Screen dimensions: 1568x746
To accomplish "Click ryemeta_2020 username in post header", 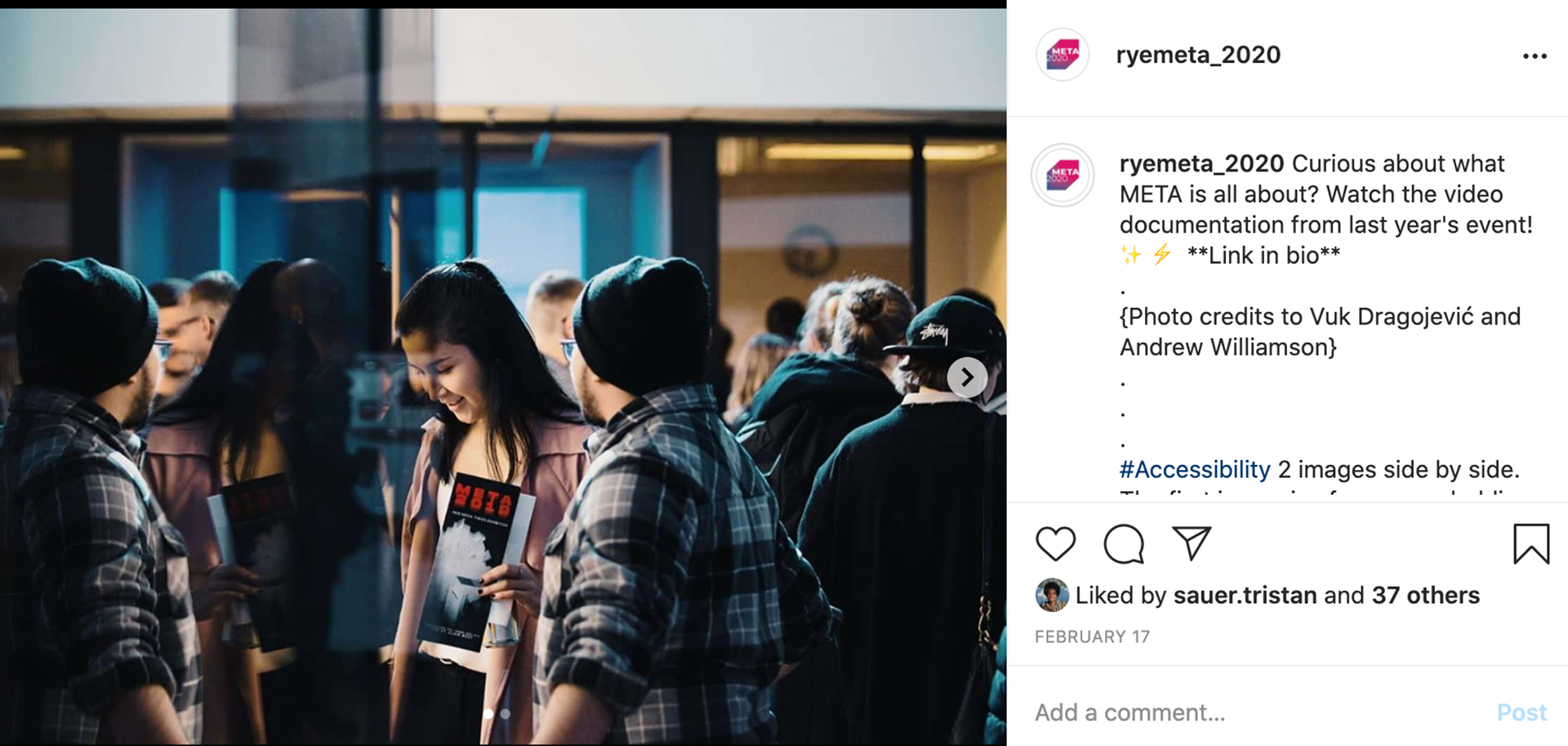I will click(x=1198, y=55).
